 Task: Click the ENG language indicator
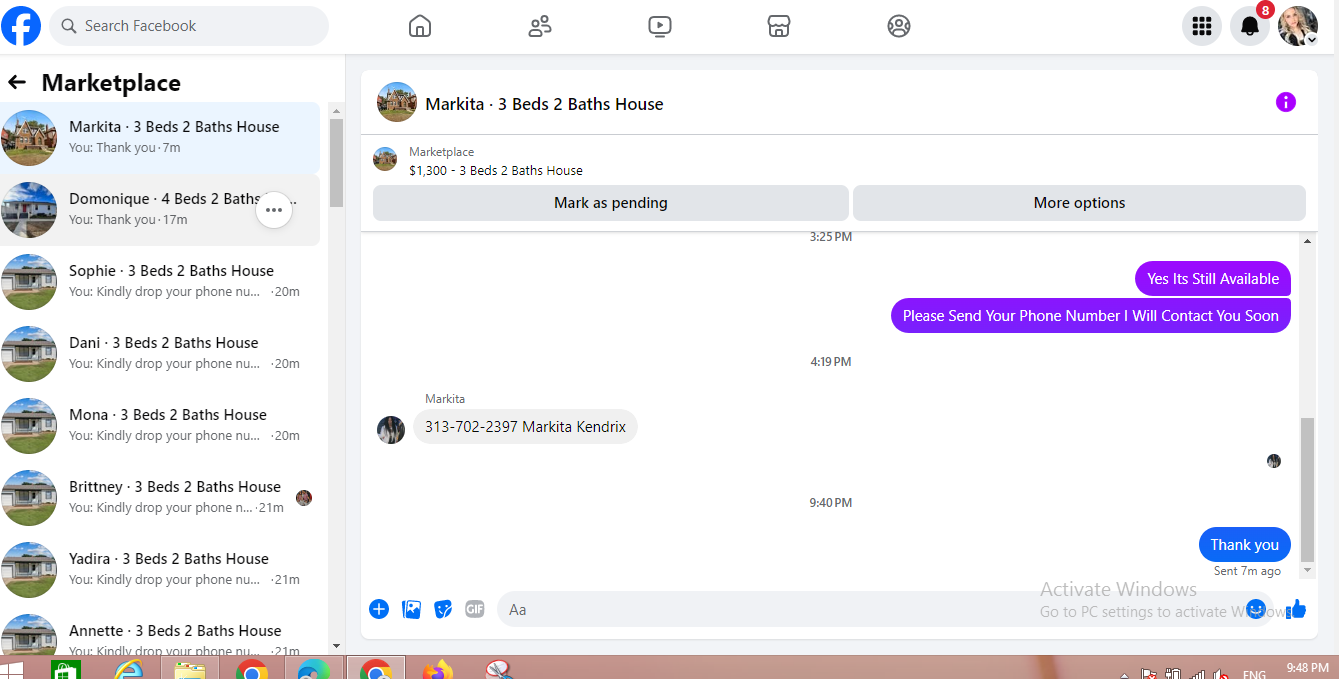1254,674
